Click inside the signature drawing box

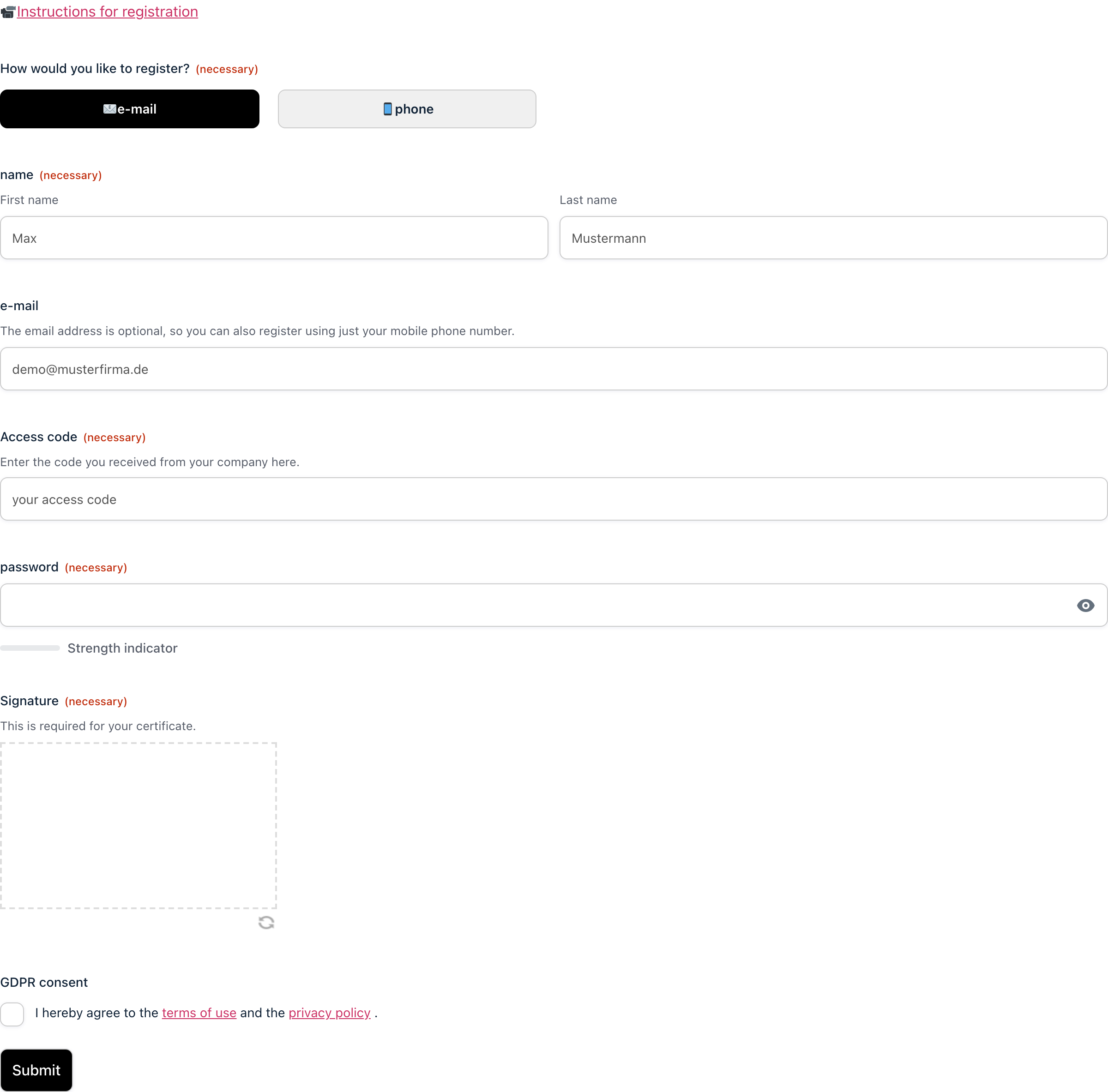tap(138, 825)
